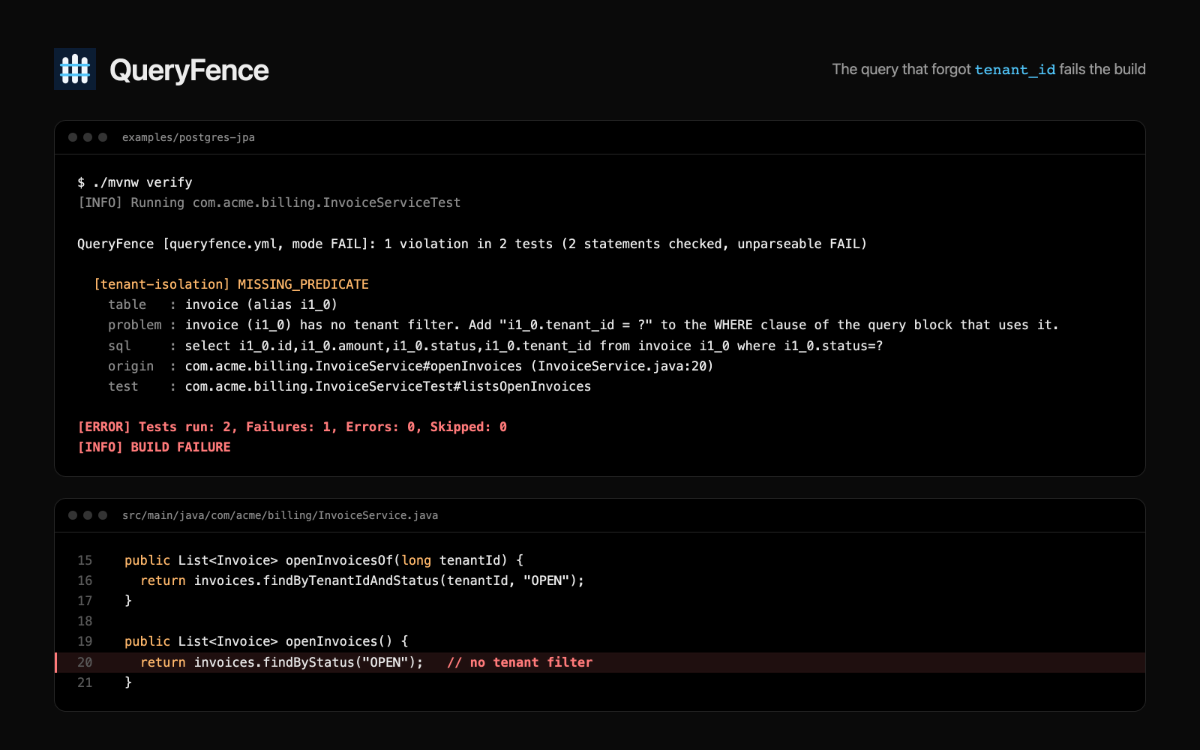1200x750 pixels.
Task: Click line number 15 in the gutter
Action: tap(85, 560)
